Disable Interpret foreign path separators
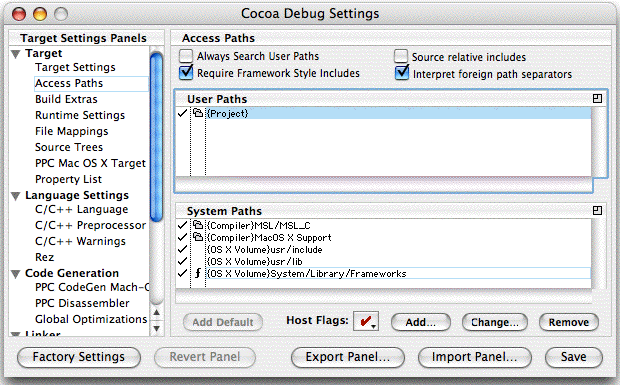This screenshot has width=620, height=385. tap(402, 73)
